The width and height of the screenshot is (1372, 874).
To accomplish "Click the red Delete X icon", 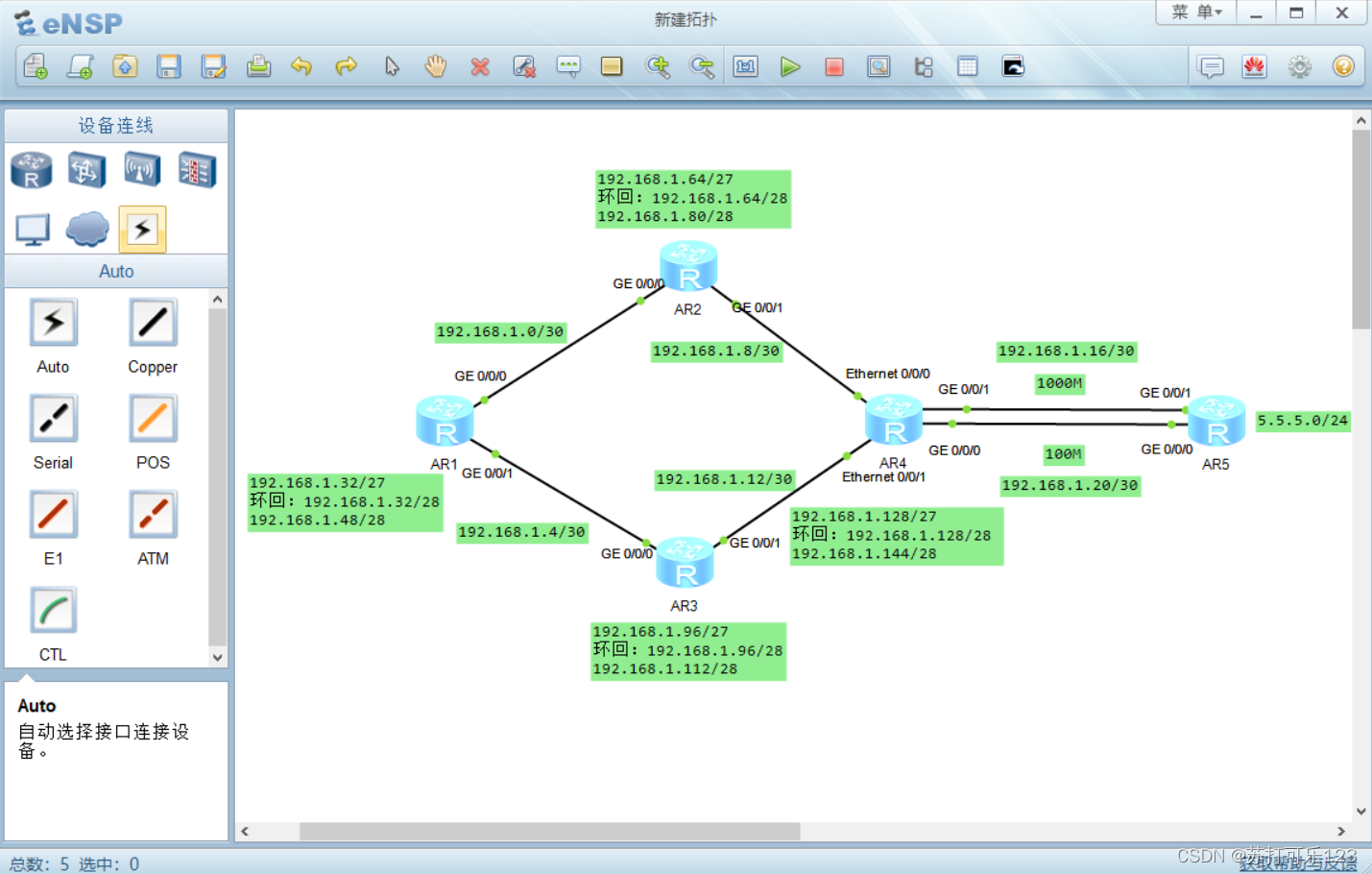I will 480,66.
